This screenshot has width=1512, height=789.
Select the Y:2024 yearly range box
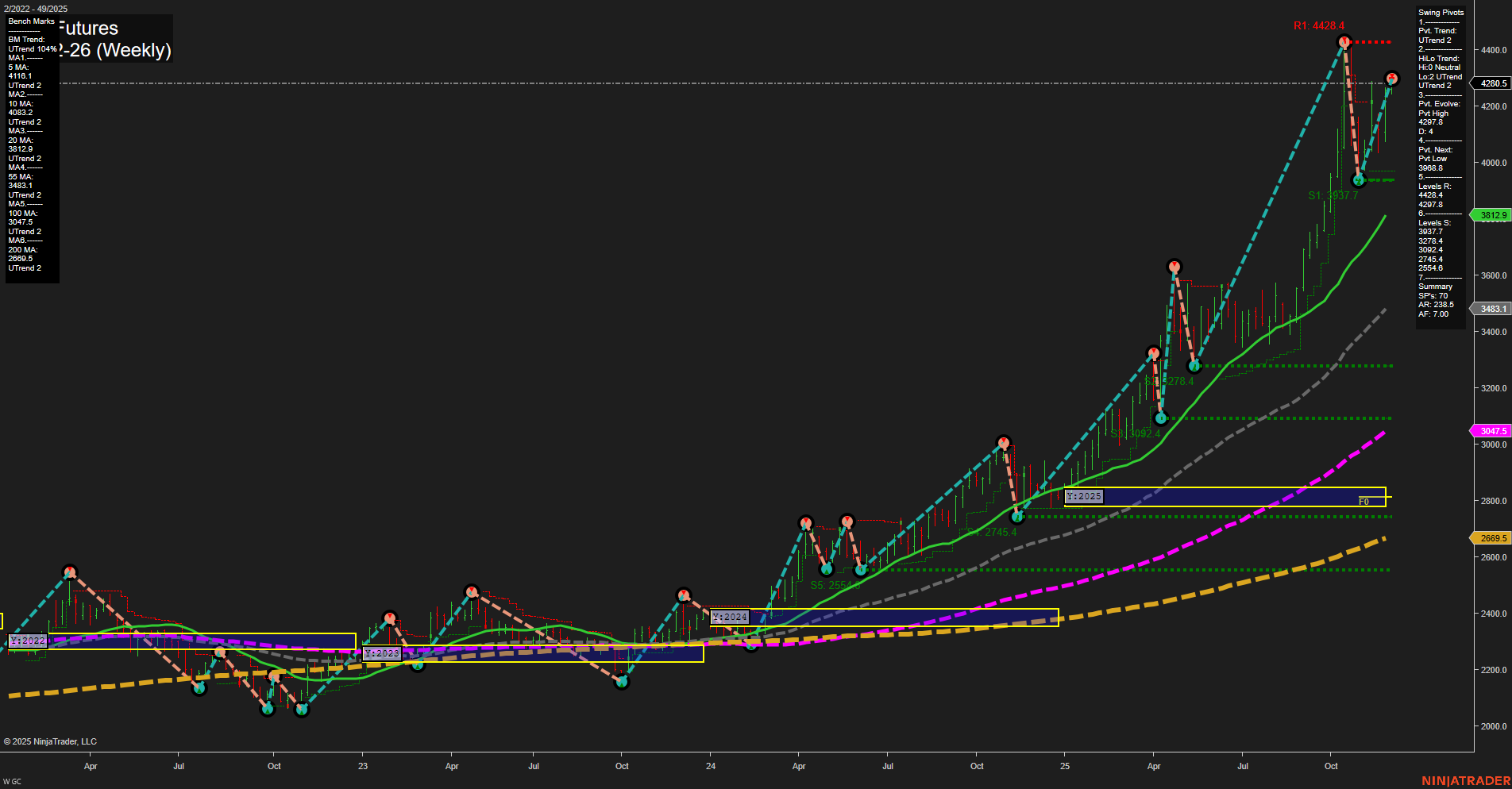[x=731, y=616]
